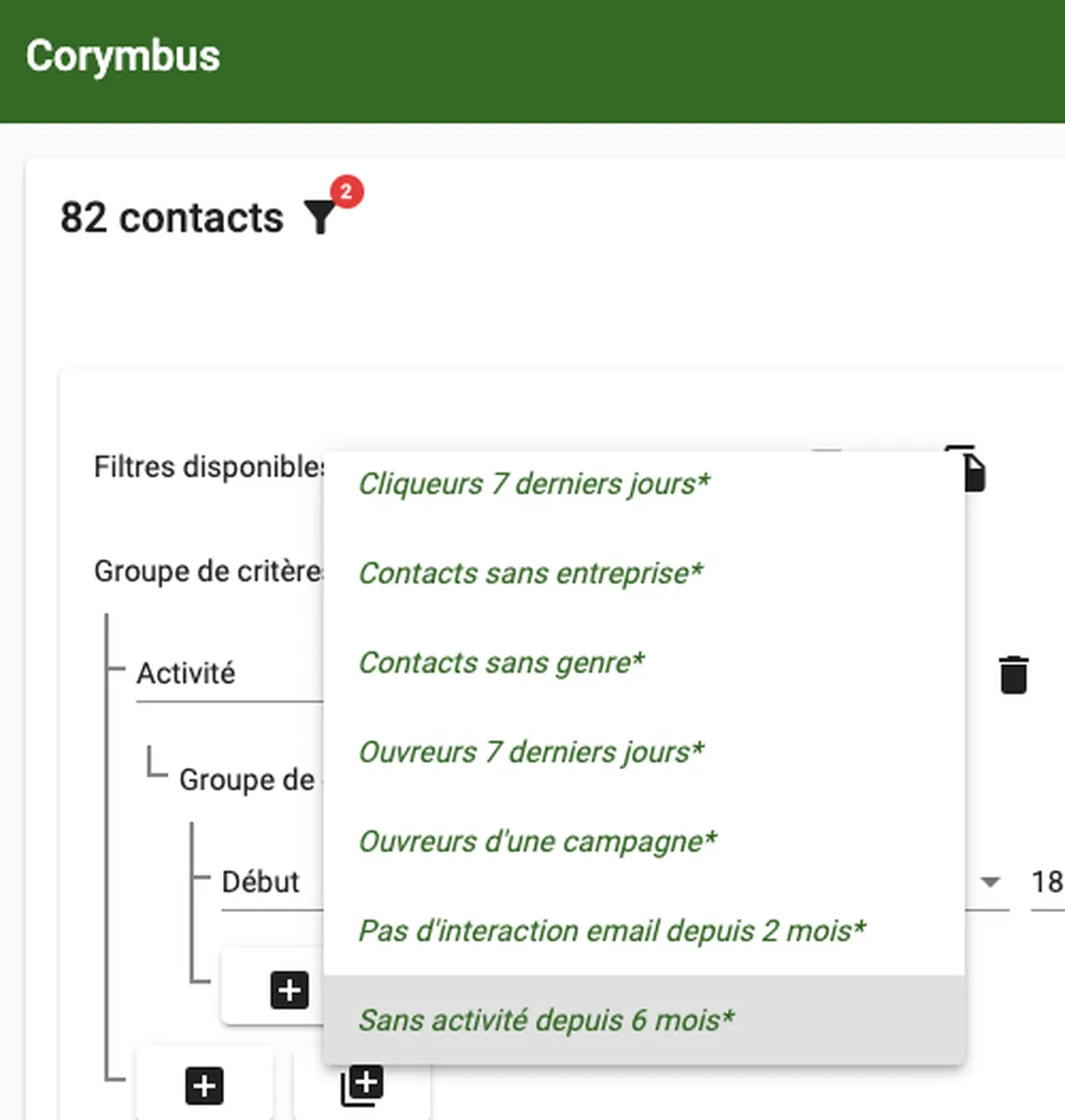Add a criterion under the Début row
Viewport: 1065px width, 1120px height.
click(289, 989)
